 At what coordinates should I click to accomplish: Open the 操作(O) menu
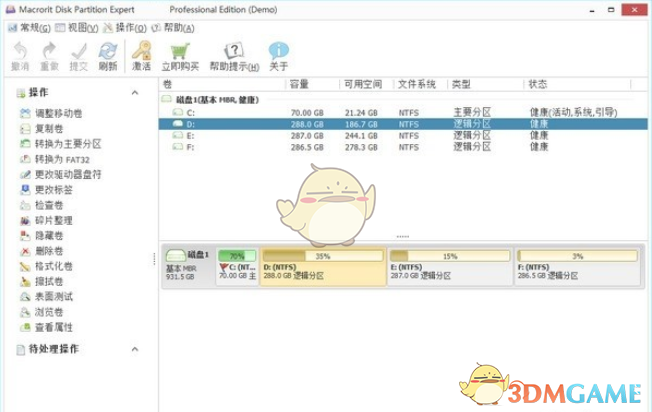[x=125, y=28]
